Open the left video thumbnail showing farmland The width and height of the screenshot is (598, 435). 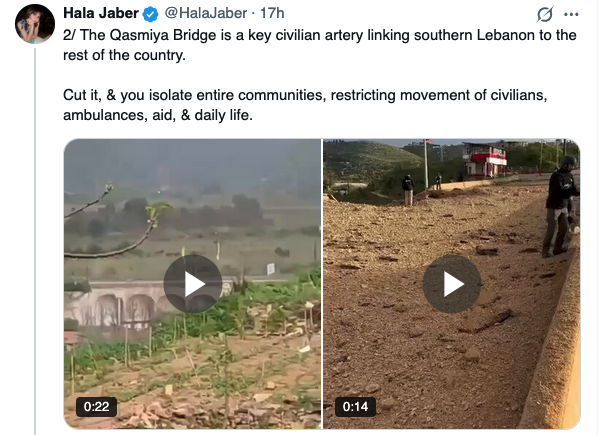pyautogui.click(x=193, y=284)
